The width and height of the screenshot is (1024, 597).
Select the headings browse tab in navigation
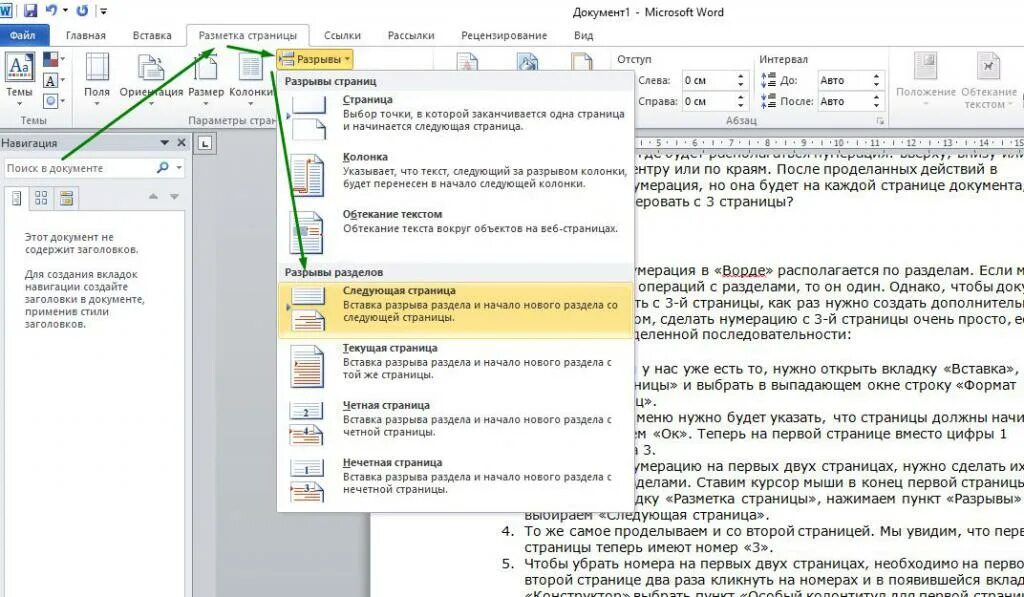16,198
